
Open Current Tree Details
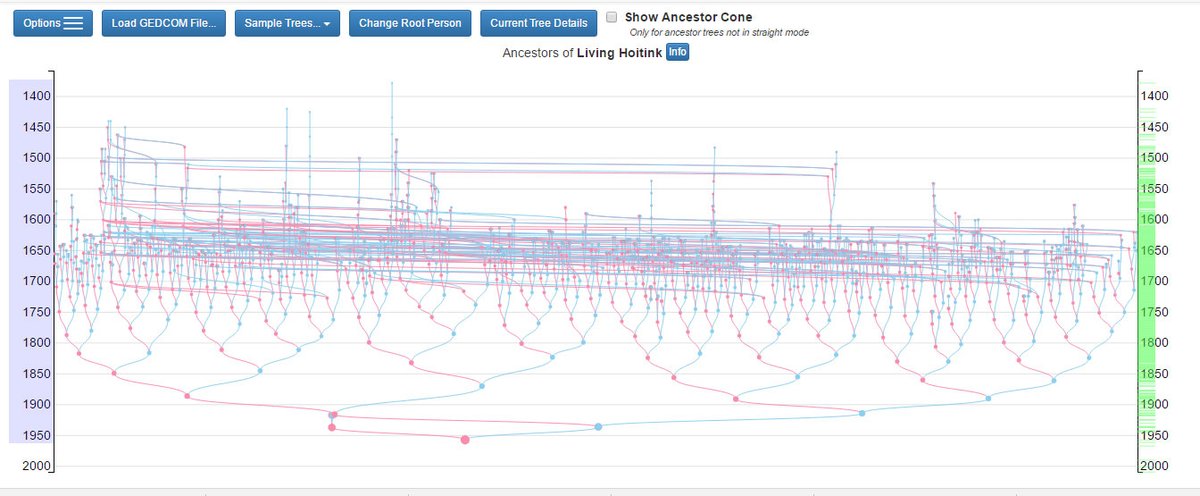539,22
